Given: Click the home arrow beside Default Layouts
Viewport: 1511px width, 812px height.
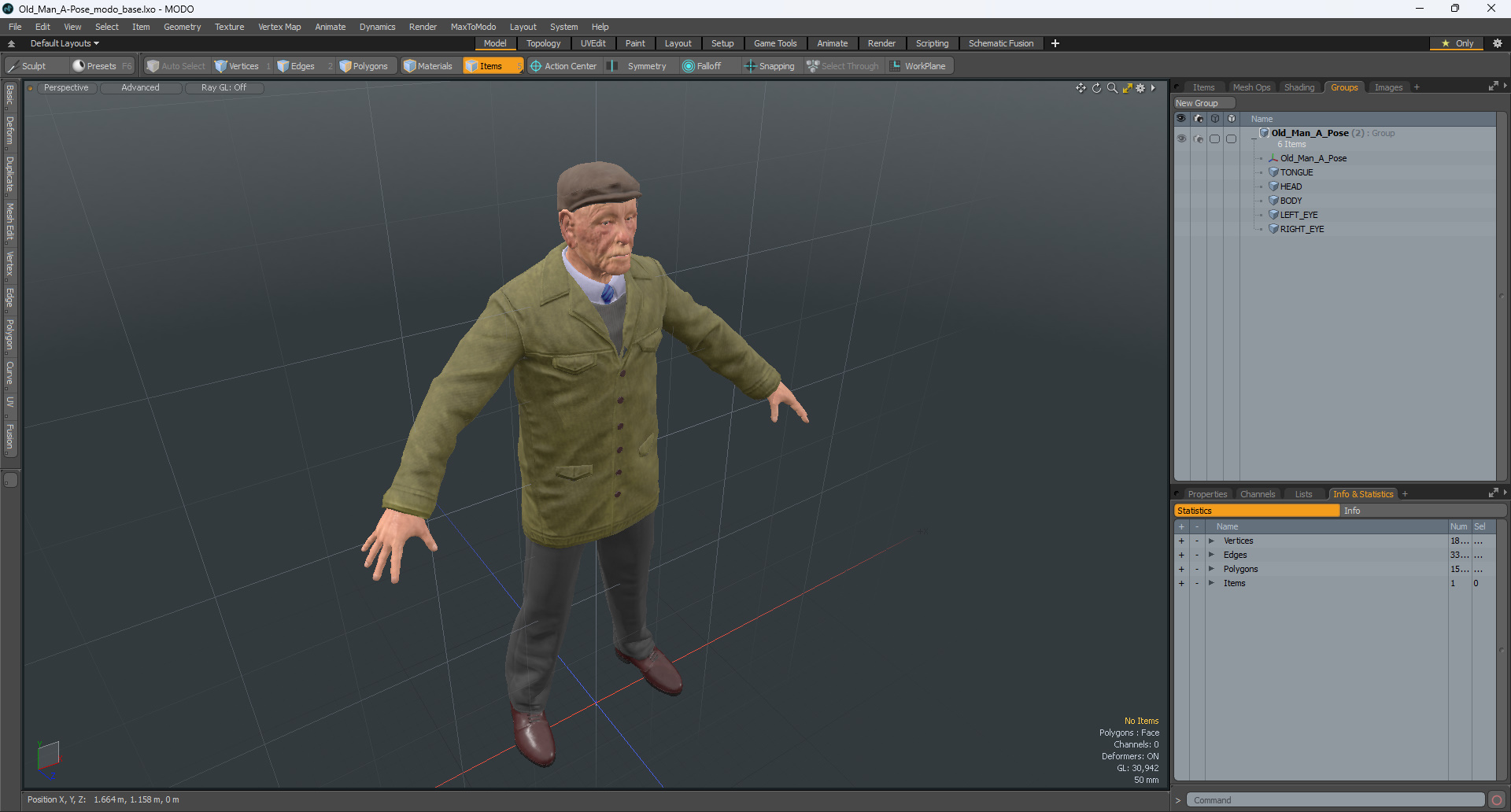Looking at the screenshot, I should pyautogui.click(x=11, y=43).
